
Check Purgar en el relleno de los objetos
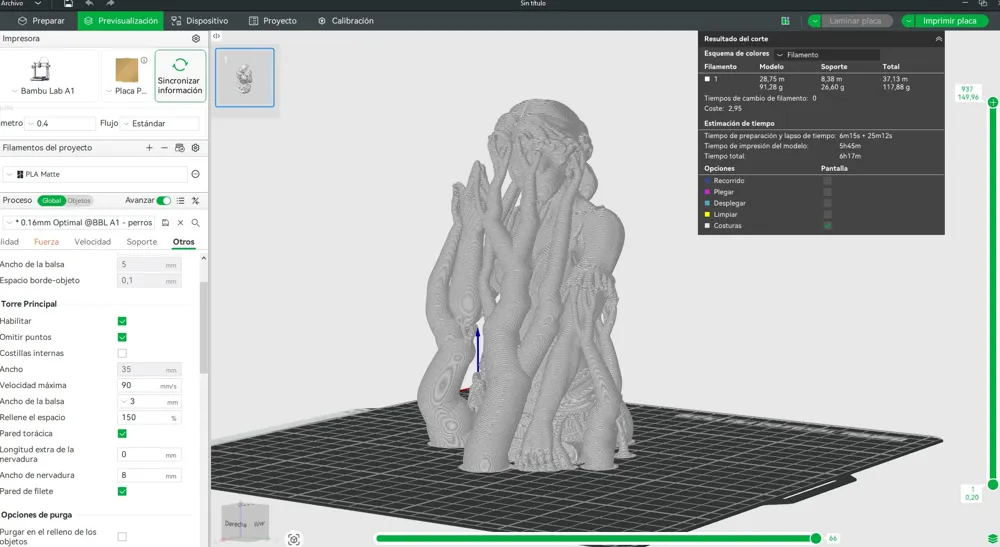click(x=122, y=537)
